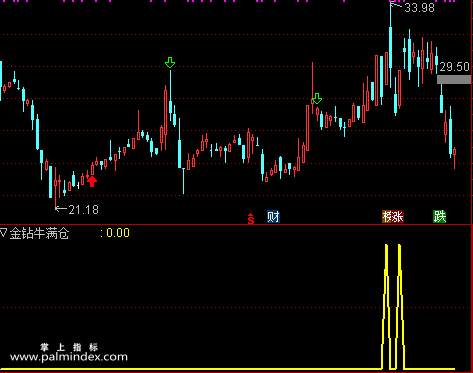The height and width of the screenshot is (373, 473).
Task: Click the second green down-arrow sell signal
Action: click(317, 98)
